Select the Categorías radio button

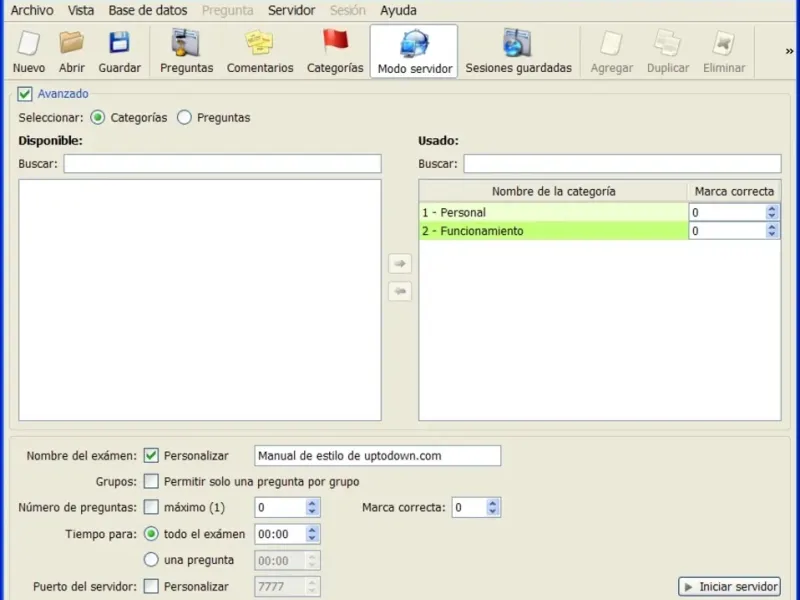(97, 117)
